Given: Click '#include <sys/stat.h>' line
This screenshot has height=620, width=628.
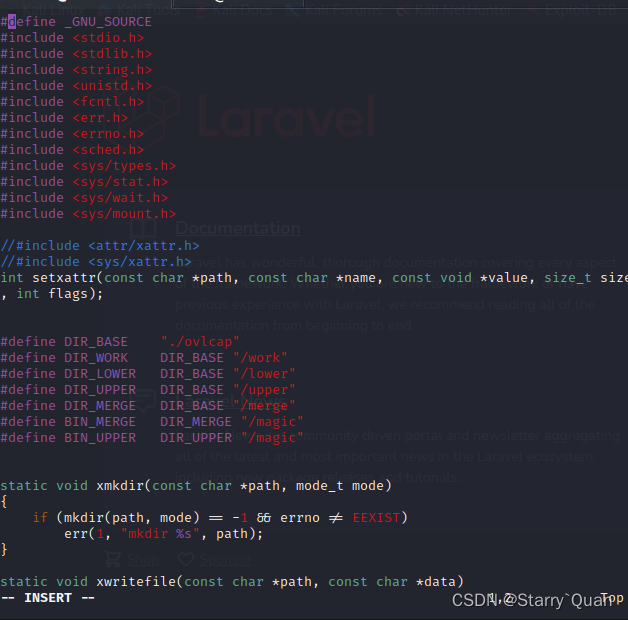Looking at the screenshot, I should (x=84, y=182).
